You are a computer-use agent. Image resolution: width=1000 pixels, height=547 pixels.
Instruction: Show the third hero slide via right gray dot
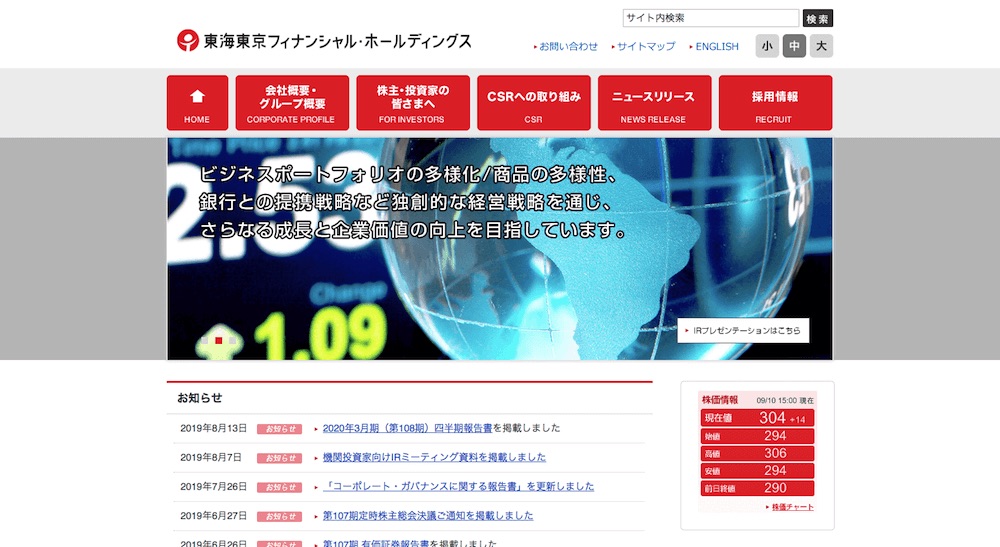[x=233, y=340]
